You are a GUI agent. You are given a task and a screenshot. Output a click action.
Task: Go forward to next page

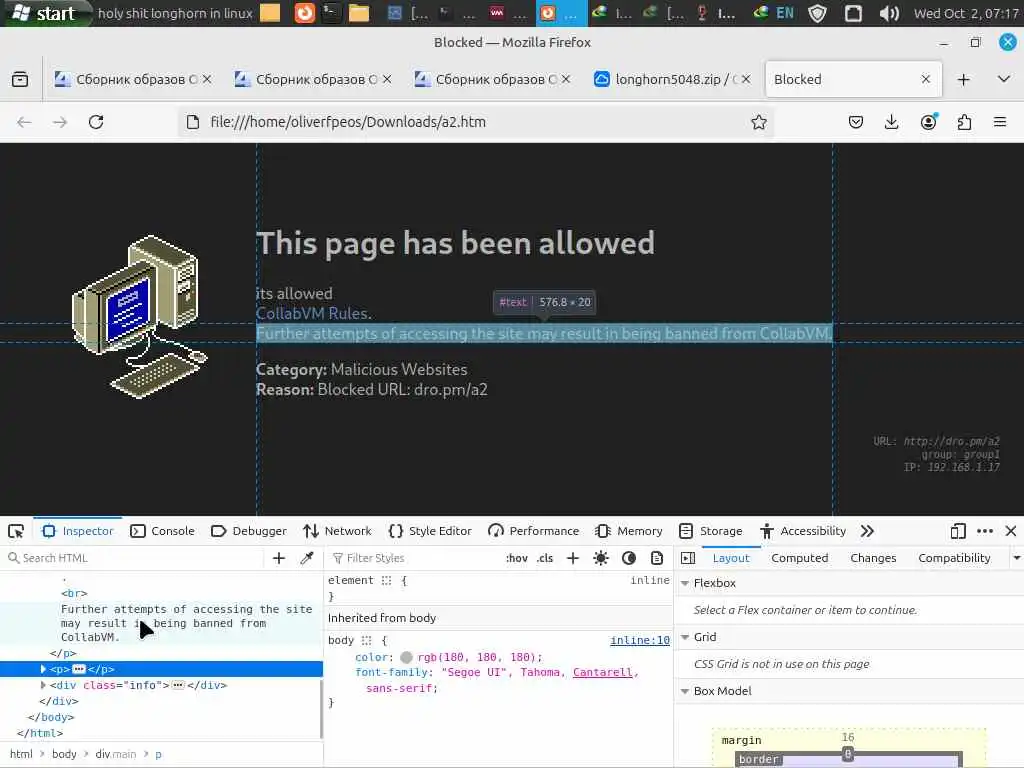point(60,122)
